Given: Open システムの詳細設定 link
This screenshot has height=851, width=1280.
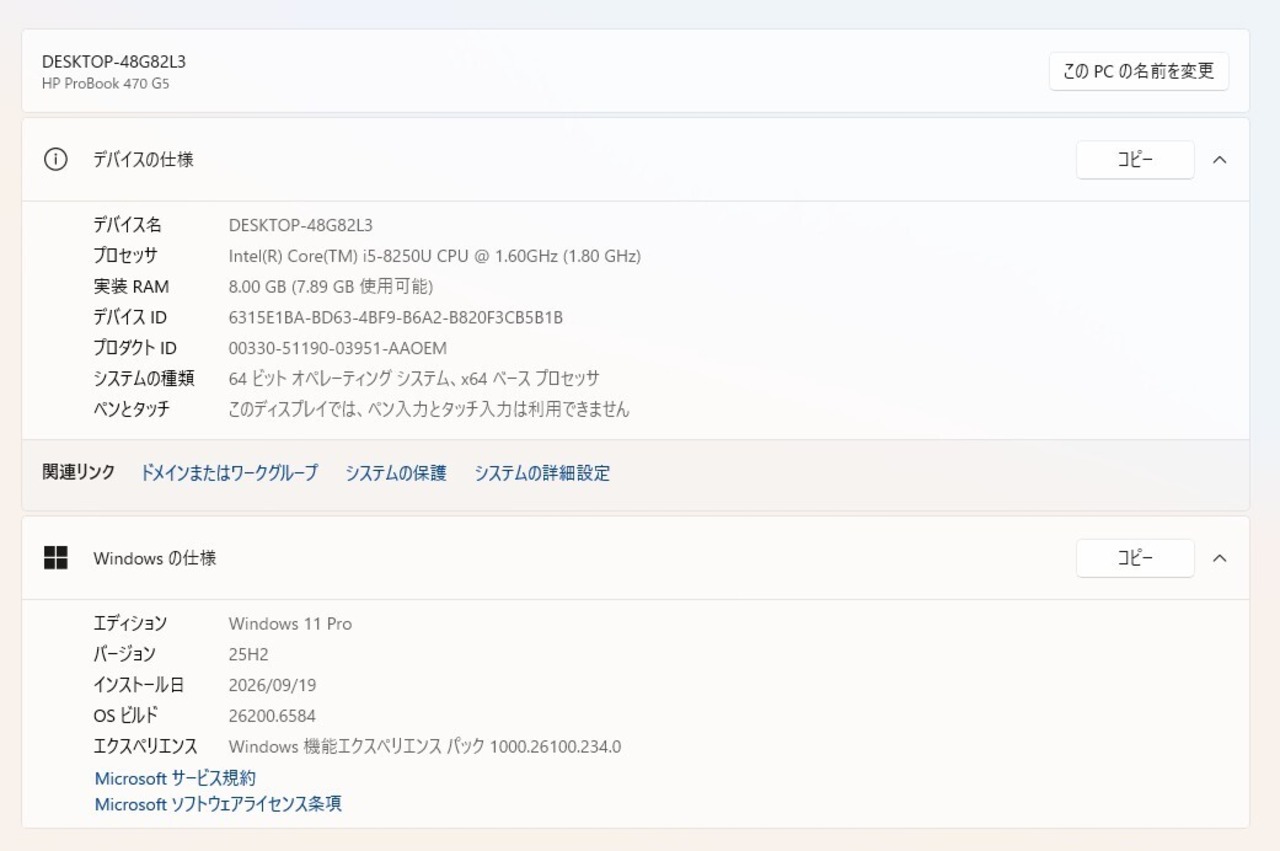Looking at the screenshot, I should (542, 473).
